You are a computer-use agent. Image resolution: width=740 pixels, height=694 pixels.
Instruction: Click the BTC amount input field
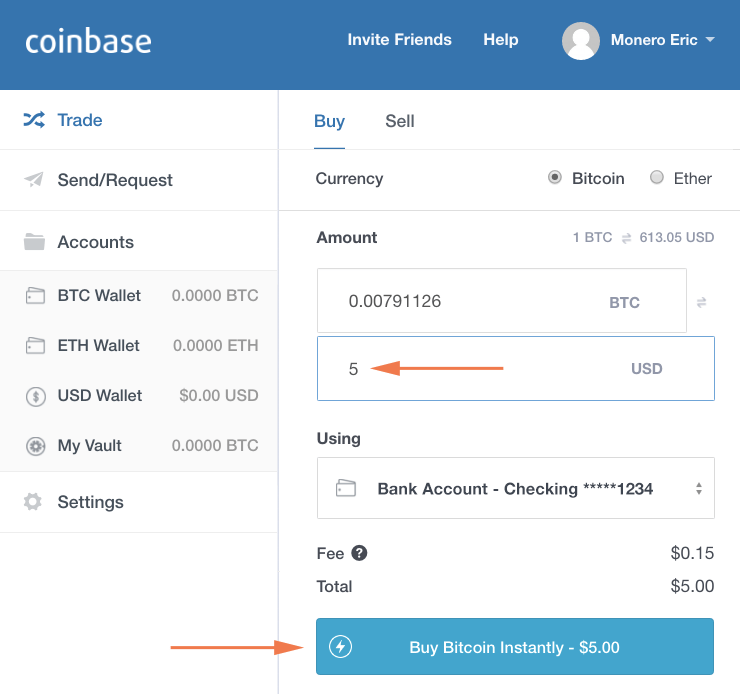click(502, 301)
